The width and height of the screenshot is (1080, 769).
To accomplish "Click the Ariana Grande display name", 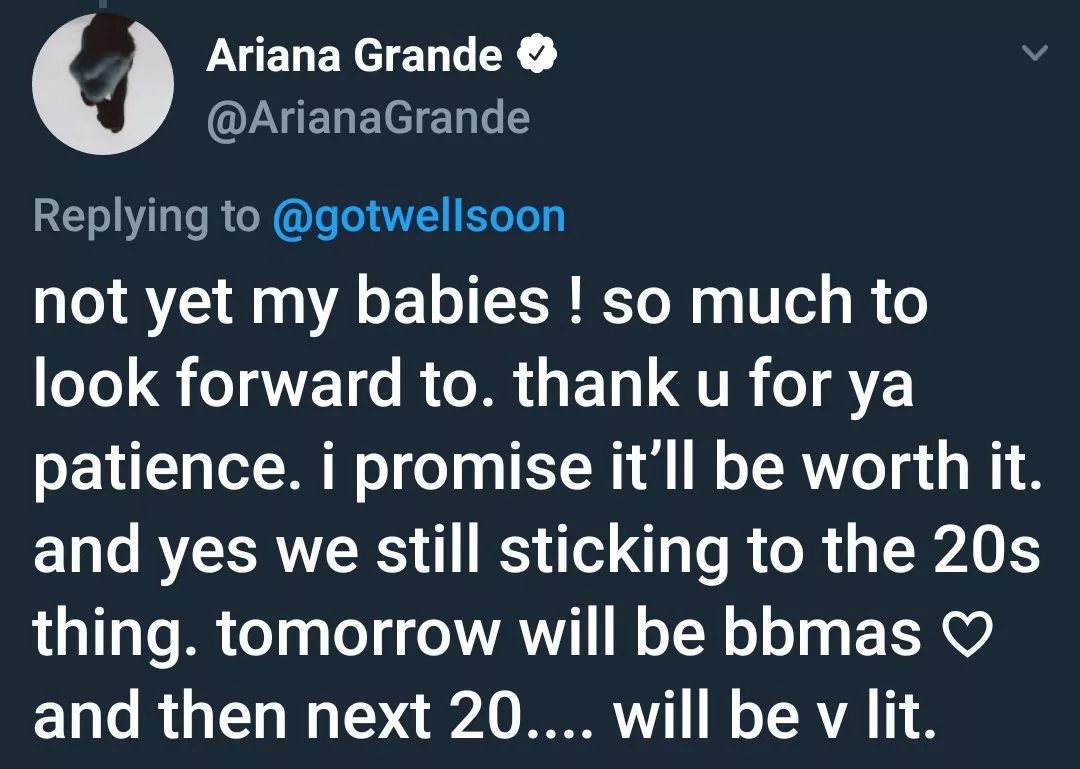I will pos(354,56).
